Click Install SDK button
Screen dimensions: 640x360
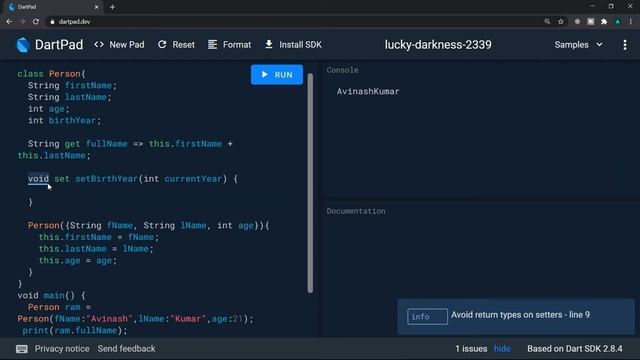tap(293, 45)
